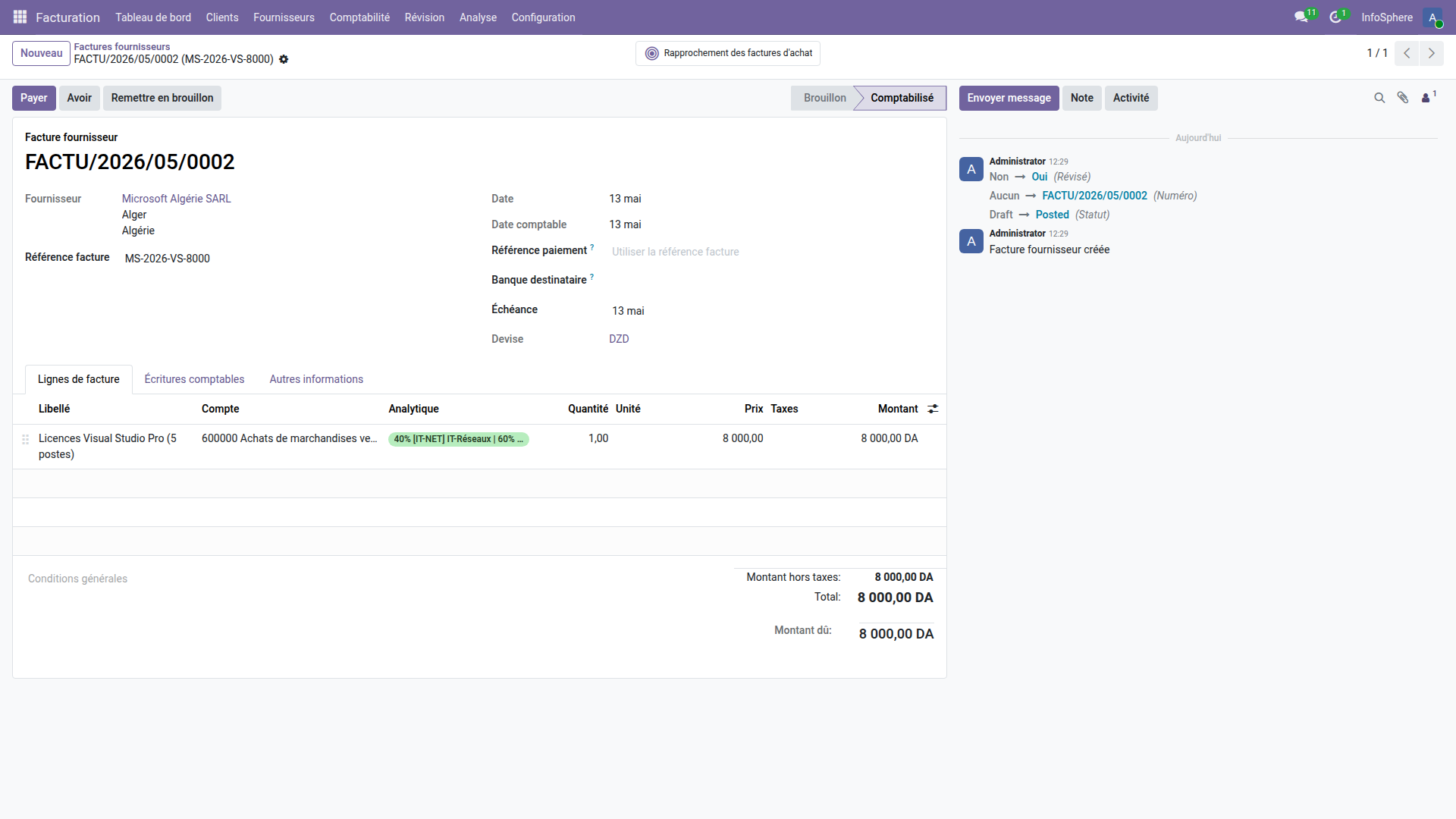Open the Configuration menu
Screen dimensions: 1456x819
click(x=543, y=17)
